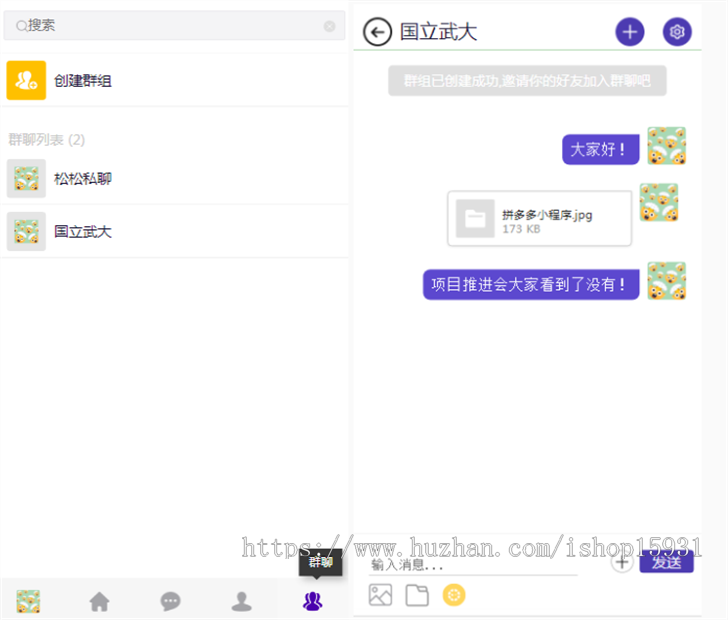Image resolution: width=728 pixels, height=620 pixels.
Task: Open group settings gear icon
Action: pyautogui.click(x=677, y=32)
